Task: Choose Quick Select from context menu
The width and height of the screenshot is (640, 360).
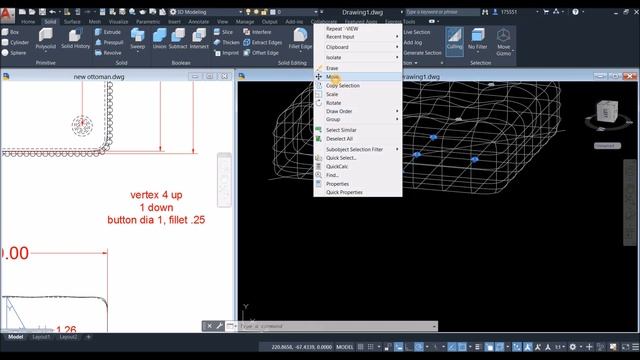Action: point(358,158)
